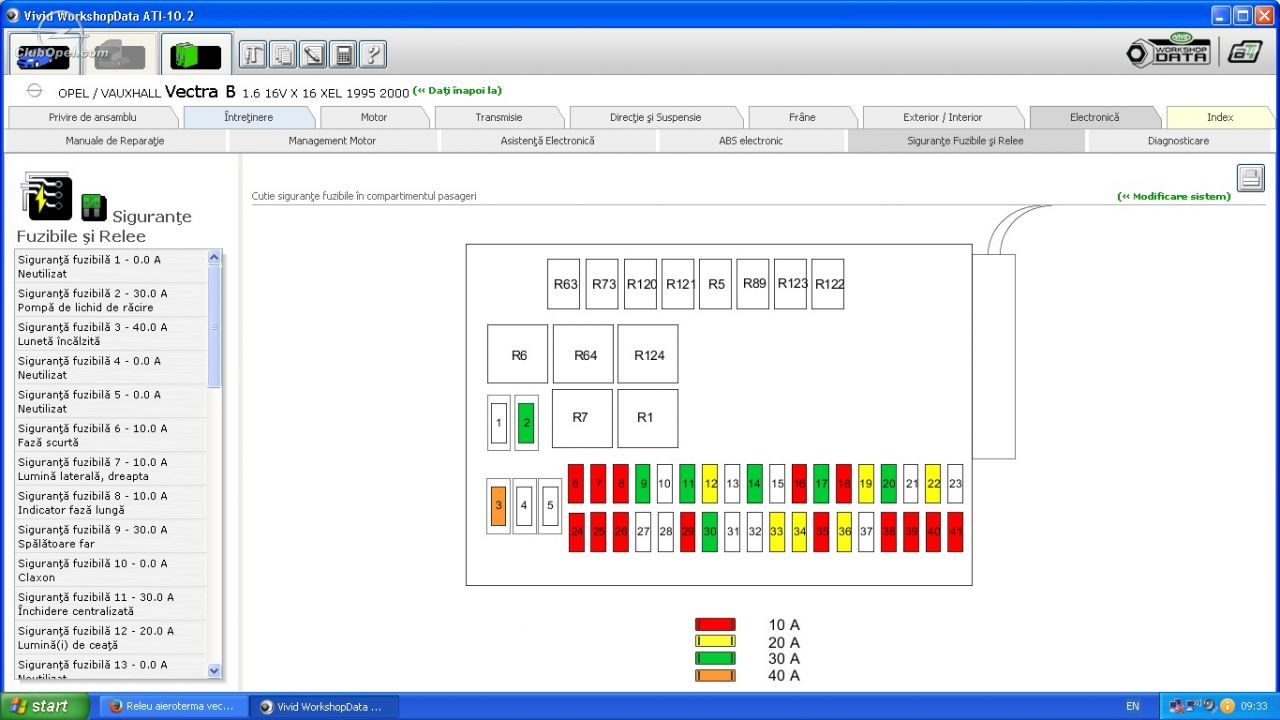
Task: Click green fuse 9 in the diagram
Action: click(x=643, y=483)
